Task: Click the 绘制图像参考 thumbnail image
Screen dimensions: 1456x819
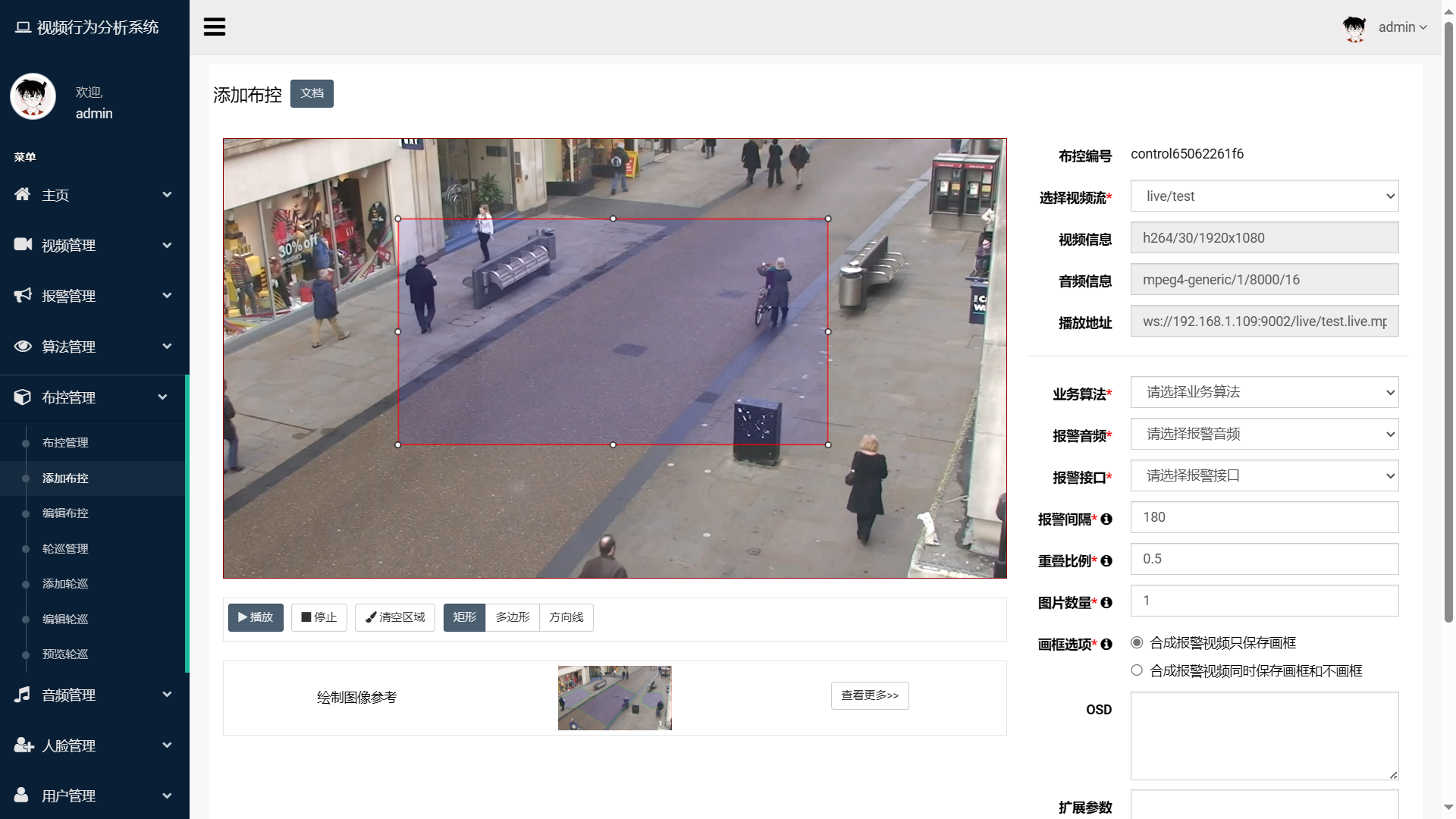Action: tap(614, 698)
